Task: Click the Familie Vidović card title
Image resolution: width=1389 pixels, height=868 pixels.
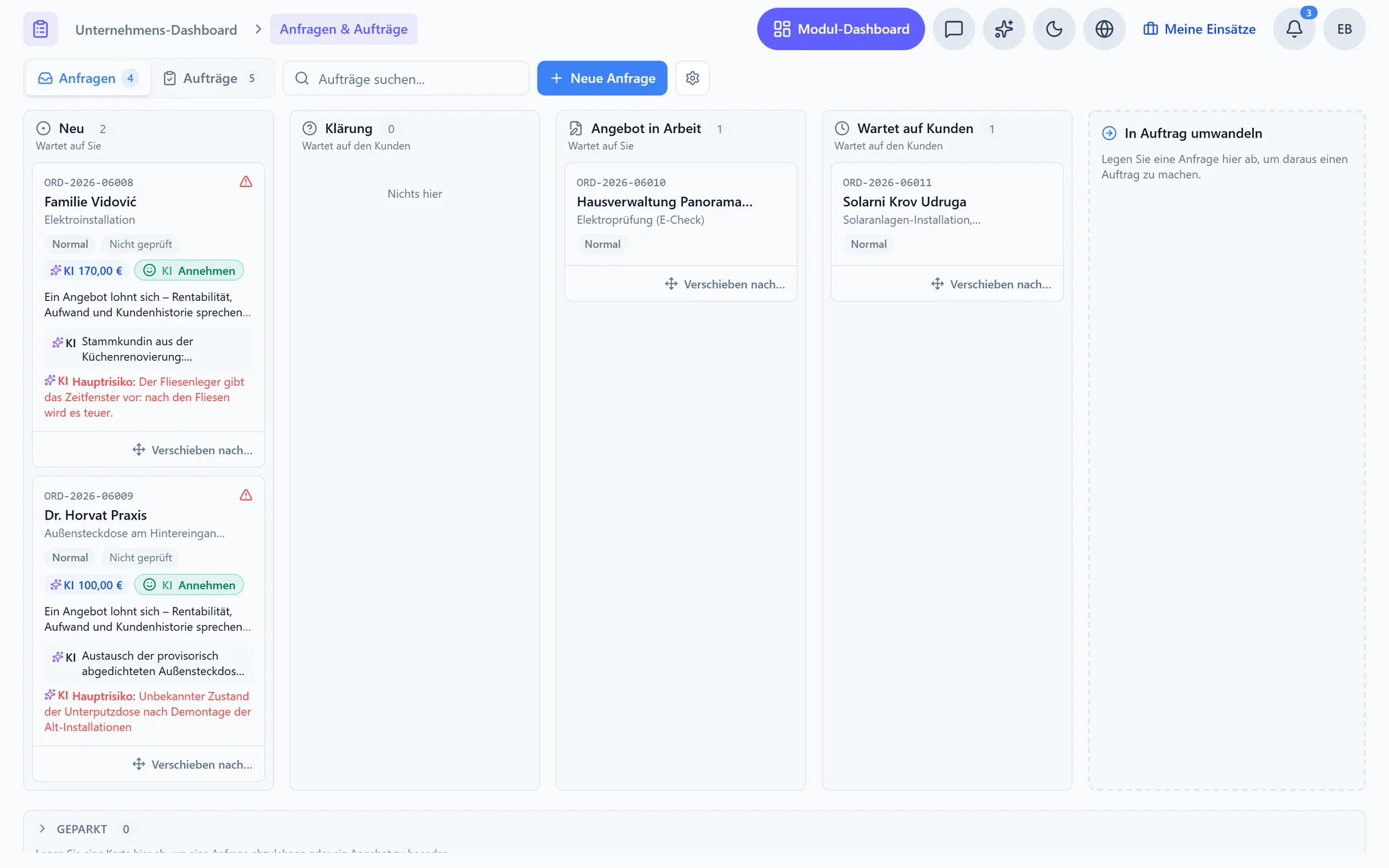Action: coord(91,202)
